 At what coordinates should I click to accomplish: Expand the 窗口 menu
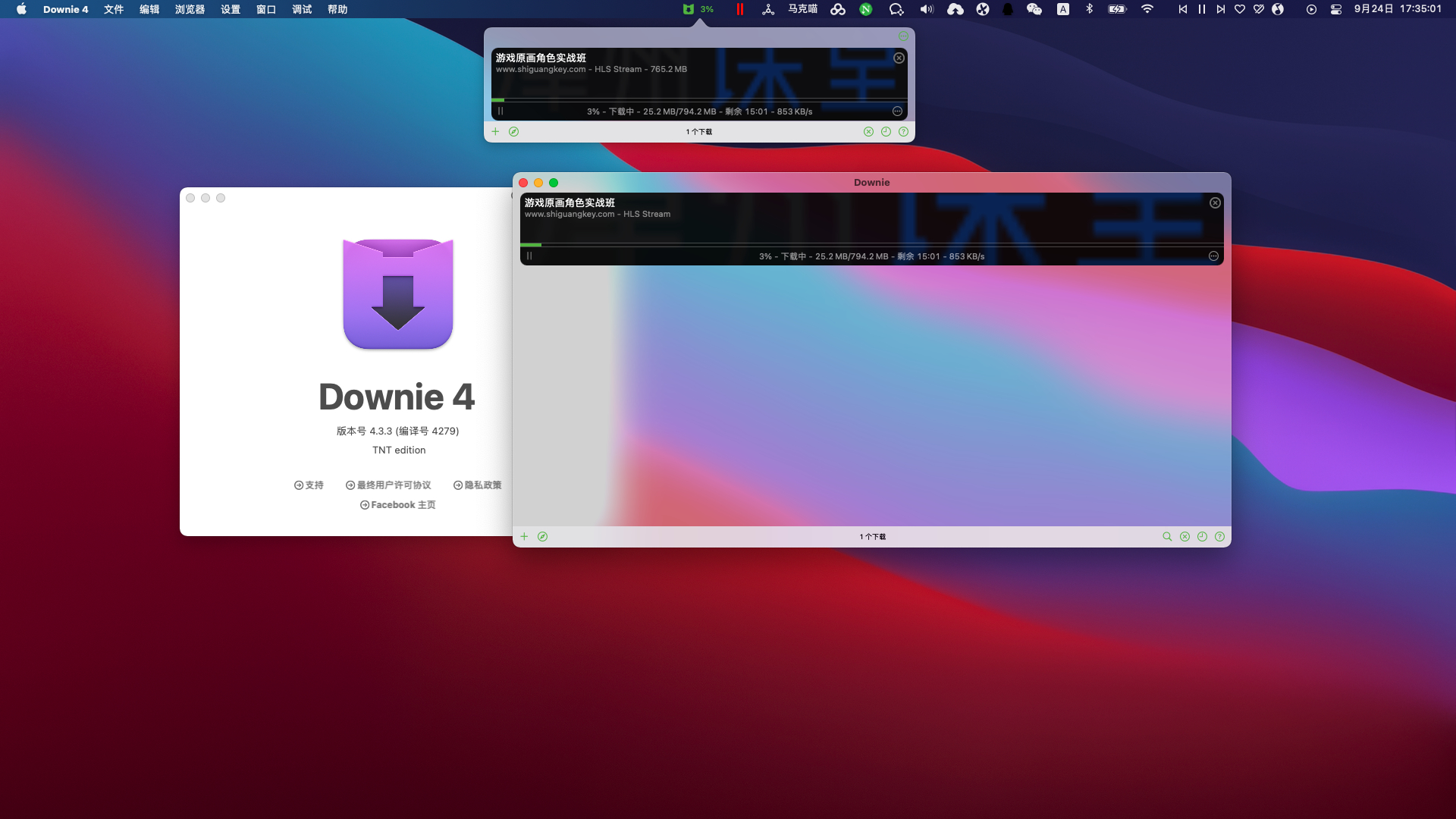click(x=265, y=10)
